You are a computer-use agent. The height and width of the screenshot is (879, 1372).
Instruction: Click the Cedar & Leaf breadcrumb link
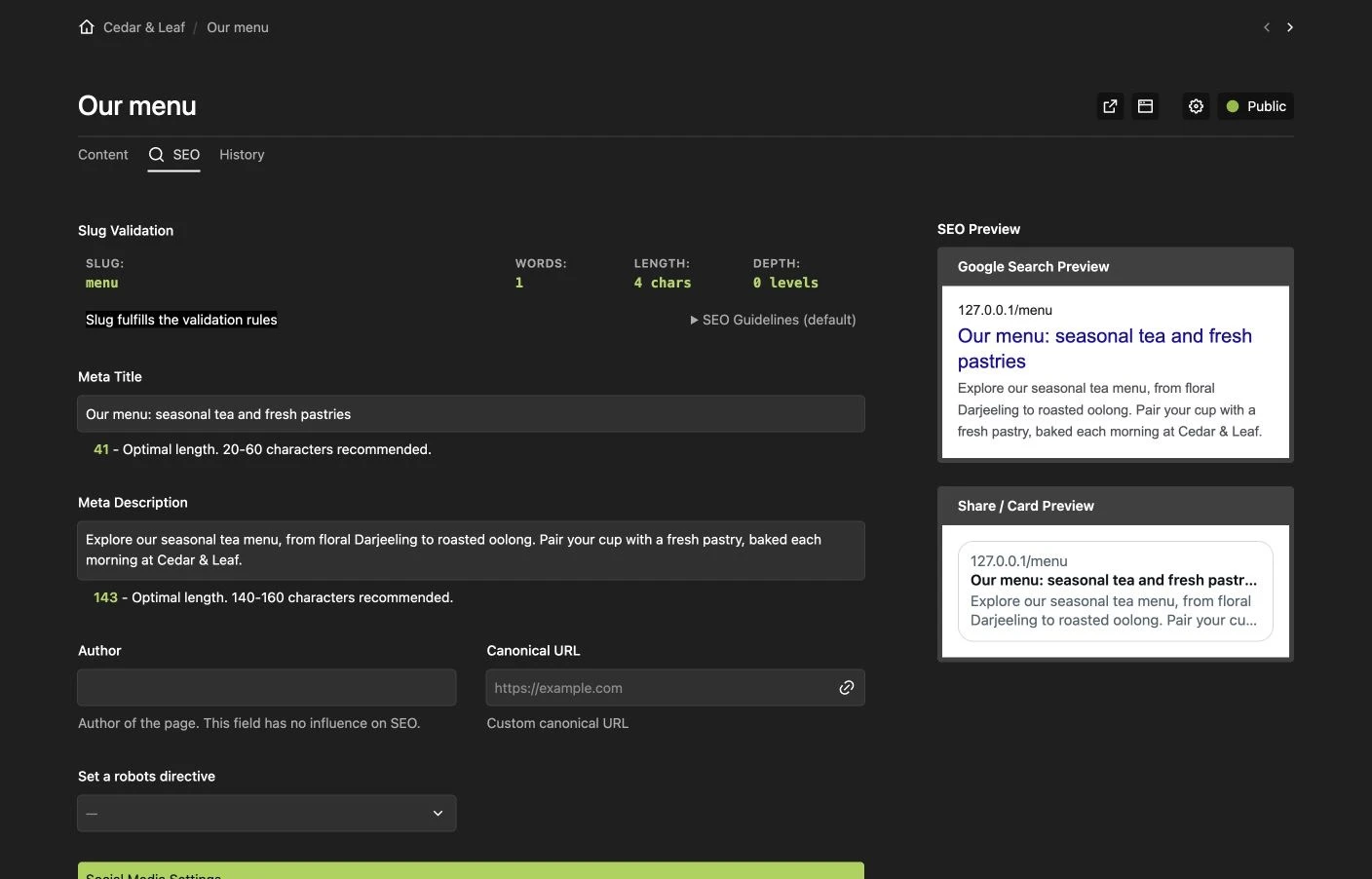pyautogui.click(x=144, y=27)
